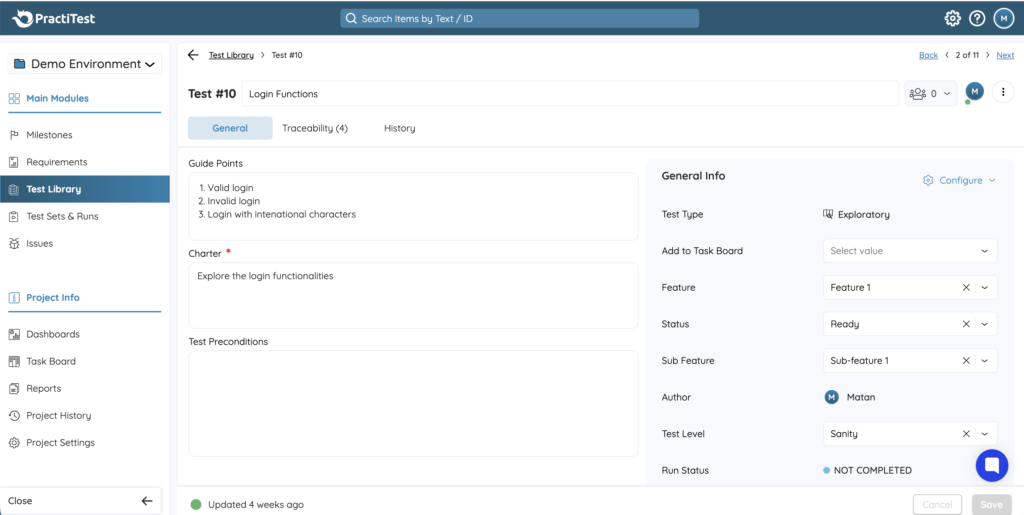Expand the Configure dropdown in General Info

[959, 180]
